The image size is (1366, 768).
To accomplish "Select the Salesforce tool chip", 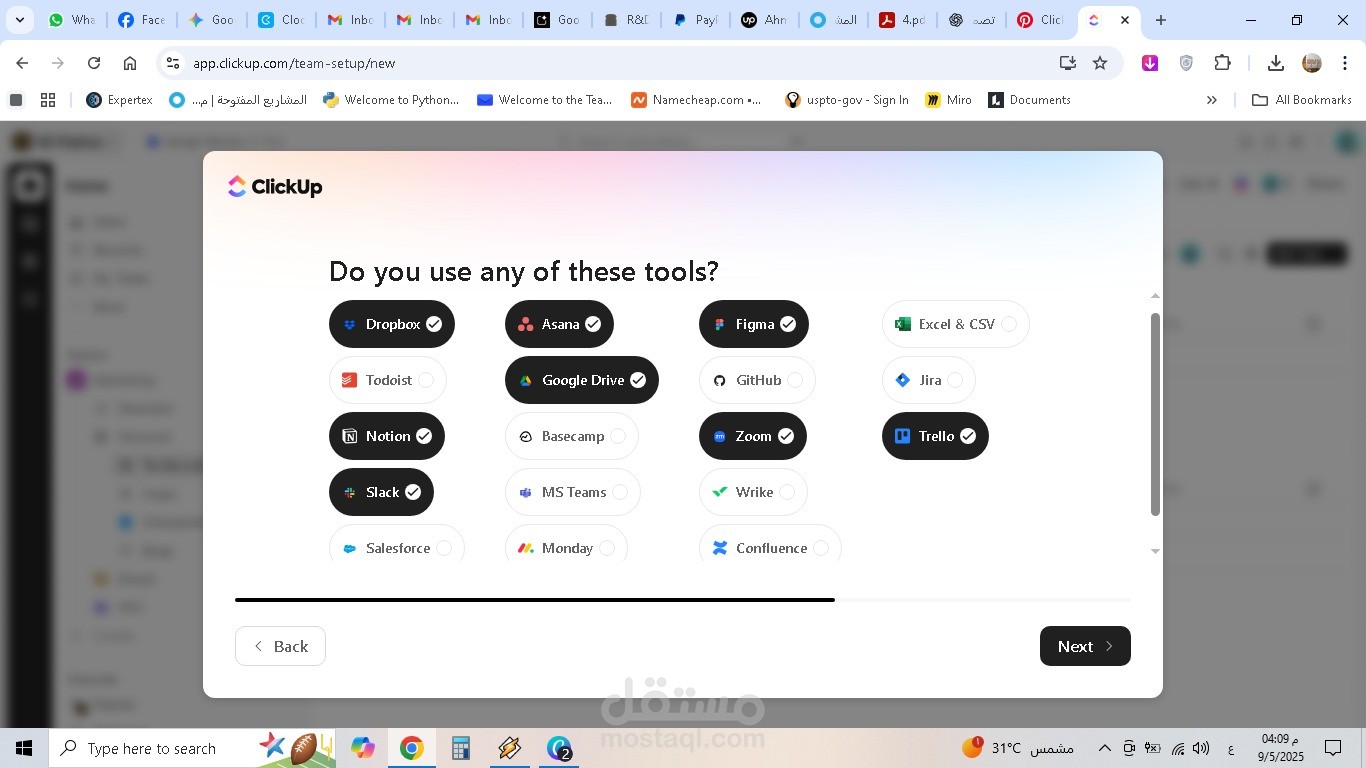I will 397,546.
